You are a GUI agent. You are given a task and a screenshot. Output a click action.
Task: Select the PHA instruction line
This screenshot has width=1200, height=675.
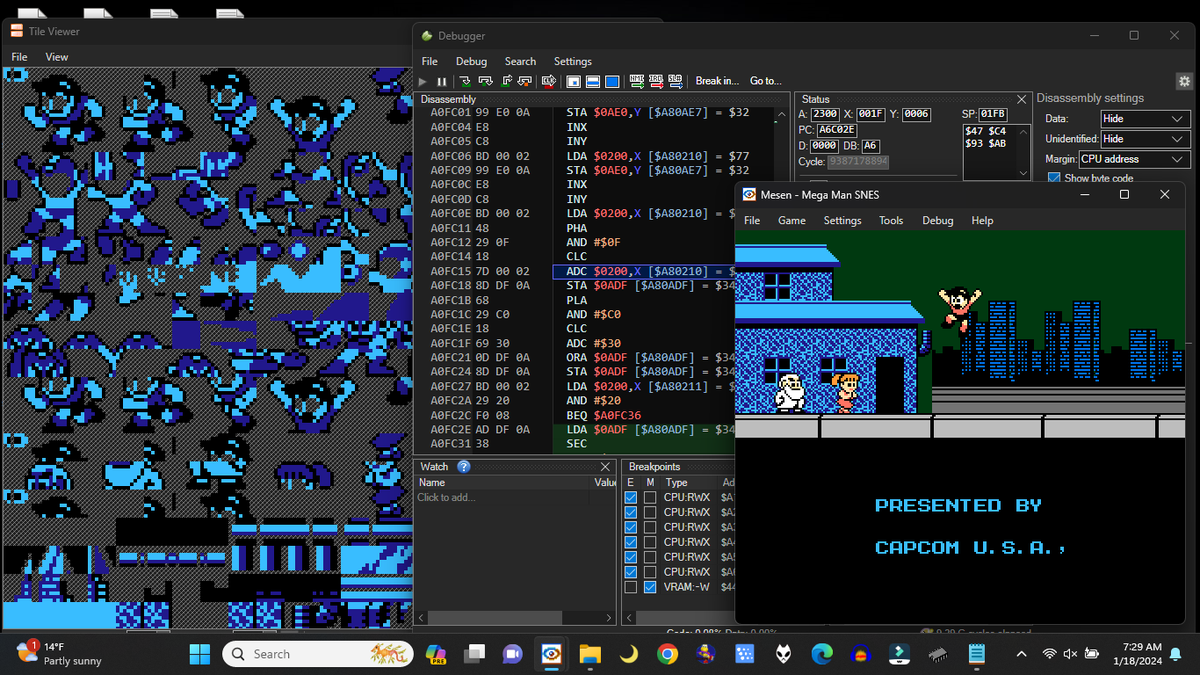[576, 228]
